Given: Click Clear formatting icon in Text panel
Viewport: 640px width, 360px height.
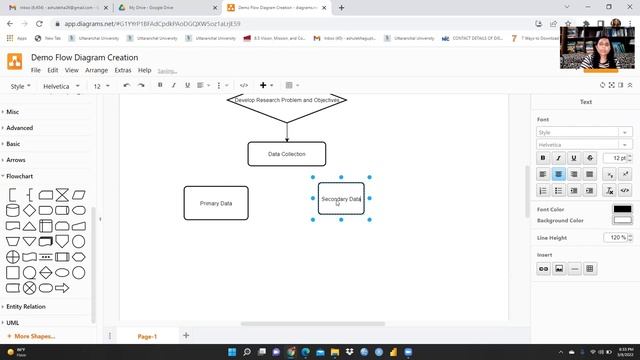Looking at the screenshot, I should (x=609, y=191).
